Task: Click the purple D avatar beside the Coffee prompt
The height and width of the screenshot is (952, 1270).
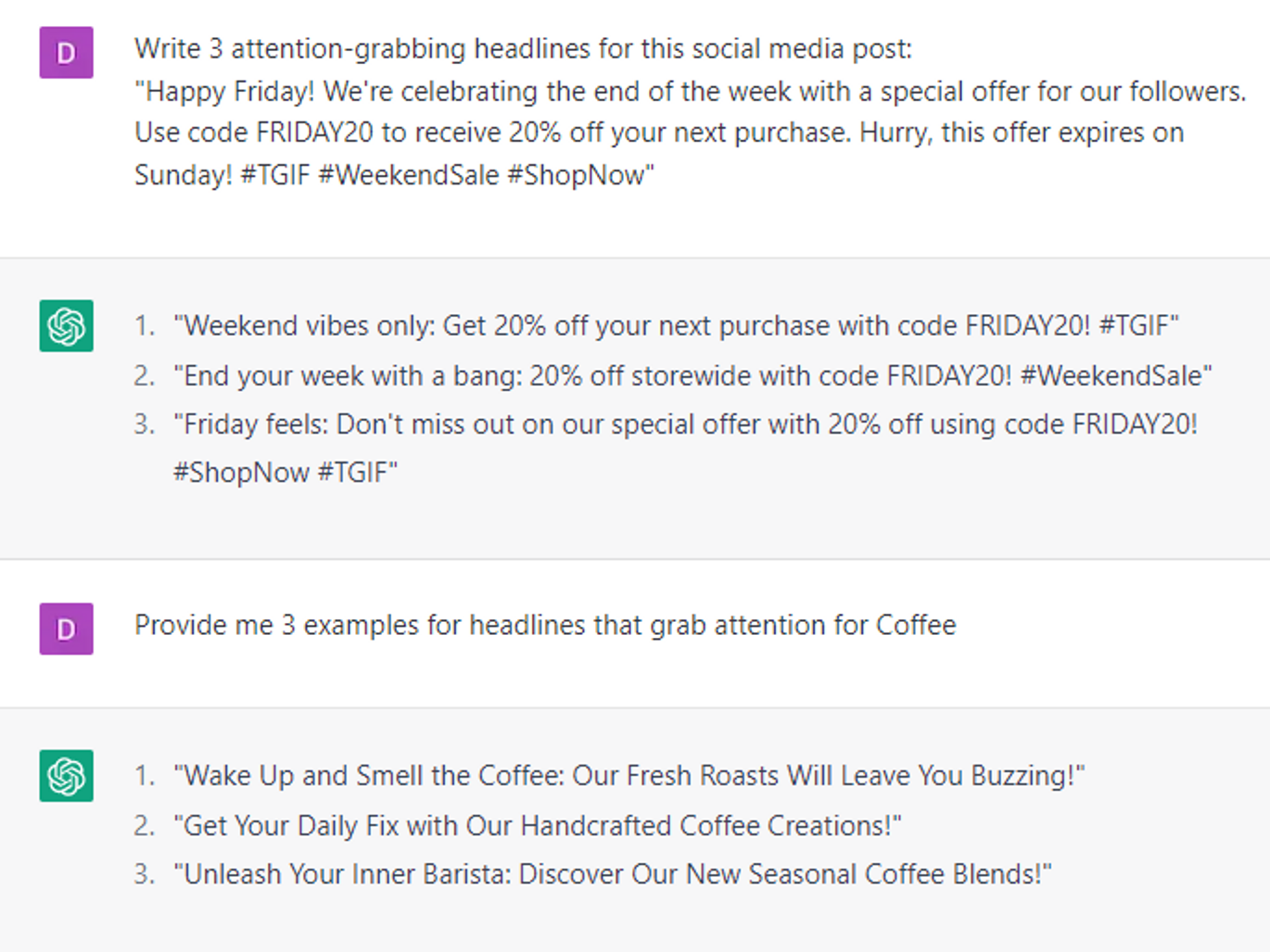Action: tap(66, 628)
